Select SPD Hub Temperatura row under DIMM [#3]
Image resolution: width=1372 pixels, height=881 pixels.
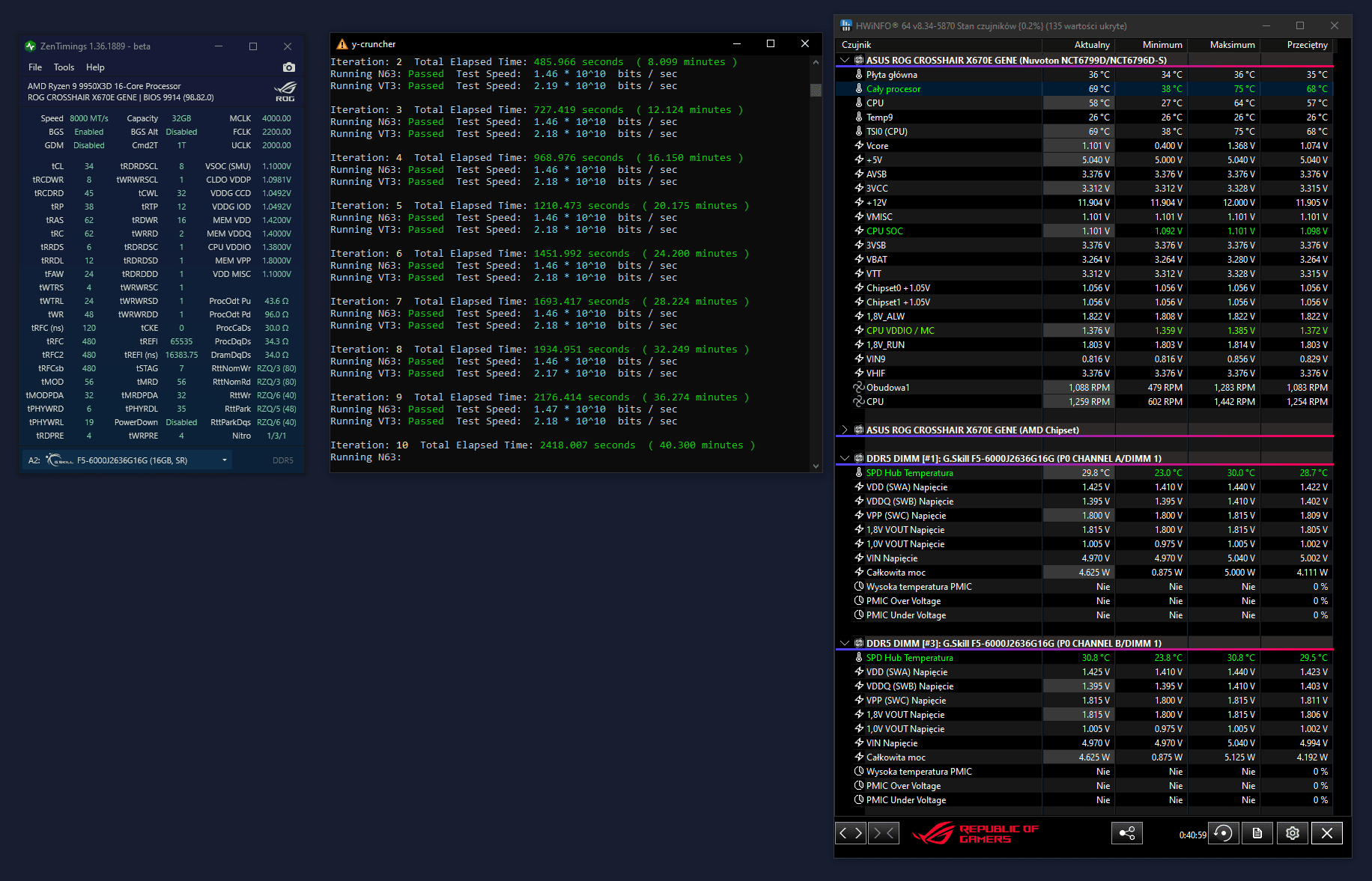(x=1084, y=658)
